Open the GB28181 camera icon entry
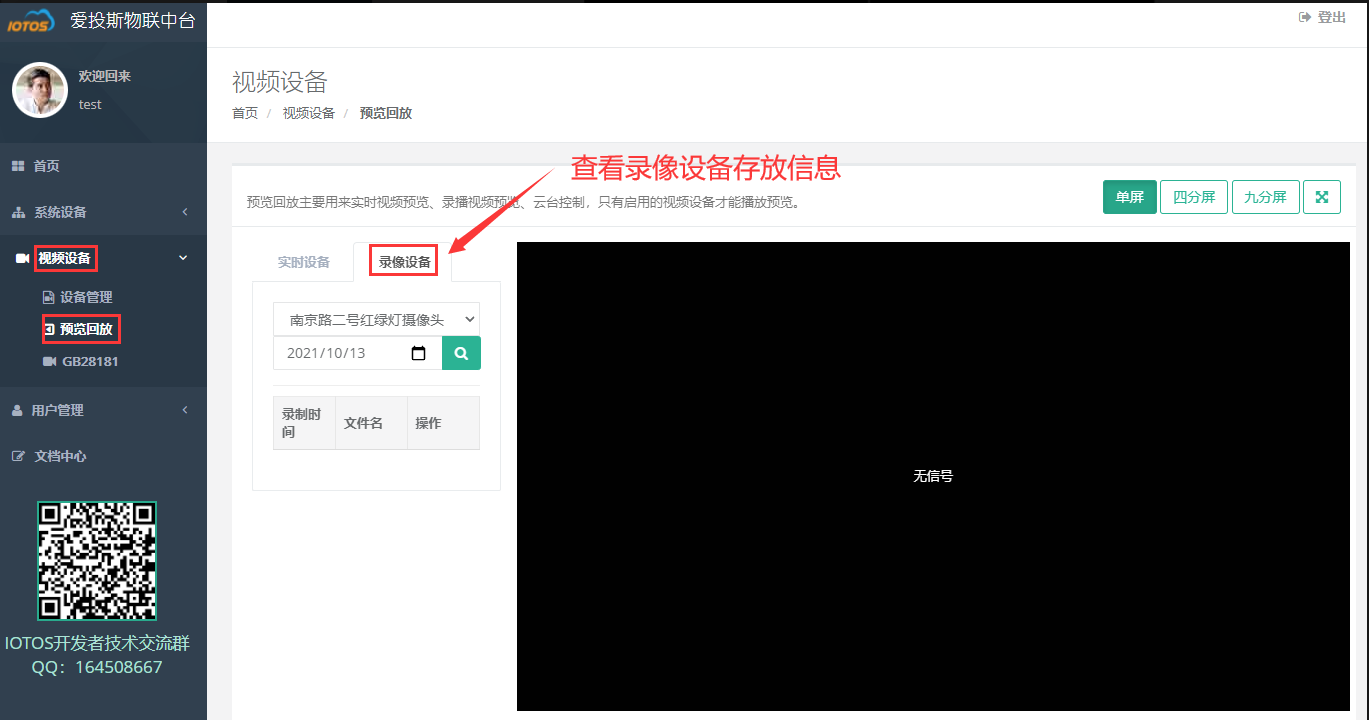The image size is (1369, 720). (52, 361)
